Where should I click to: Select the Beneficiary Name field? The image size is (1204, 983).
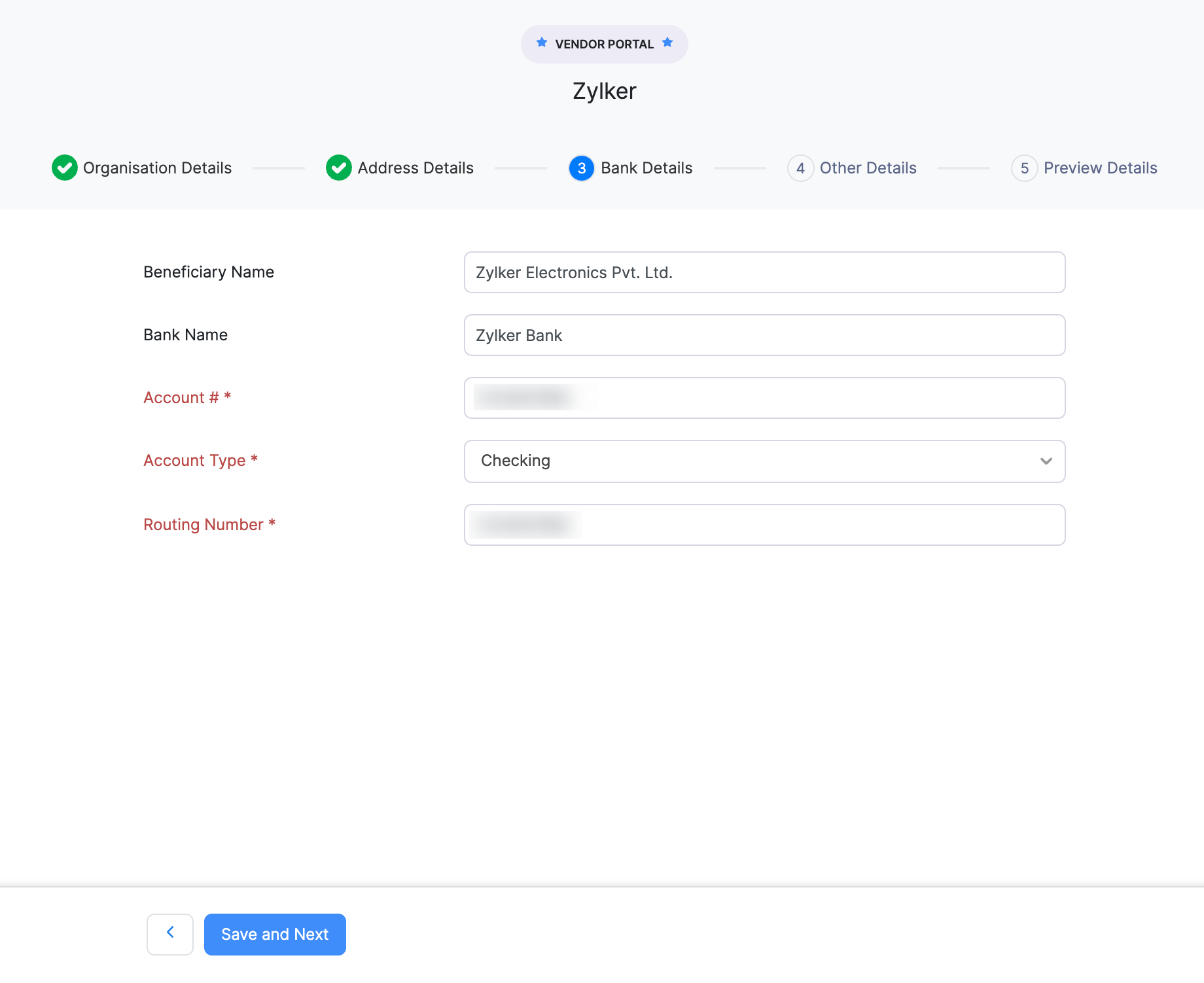point(764,272)
